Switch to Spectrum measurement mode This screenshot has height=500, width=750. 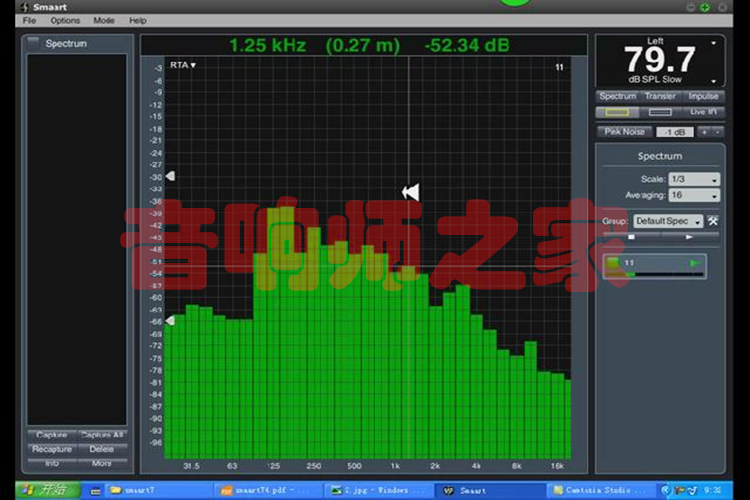[618, 96]
